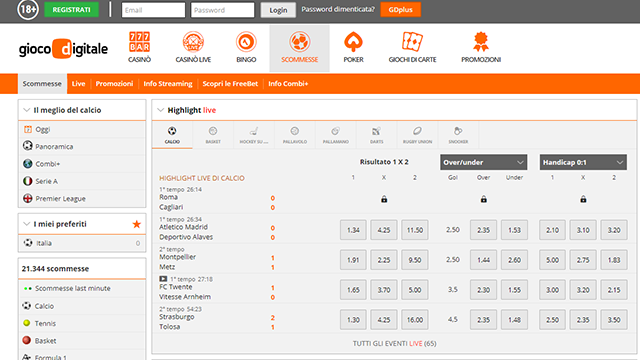Select FC Twente Under odds 1.55

(x=514, y=290)
